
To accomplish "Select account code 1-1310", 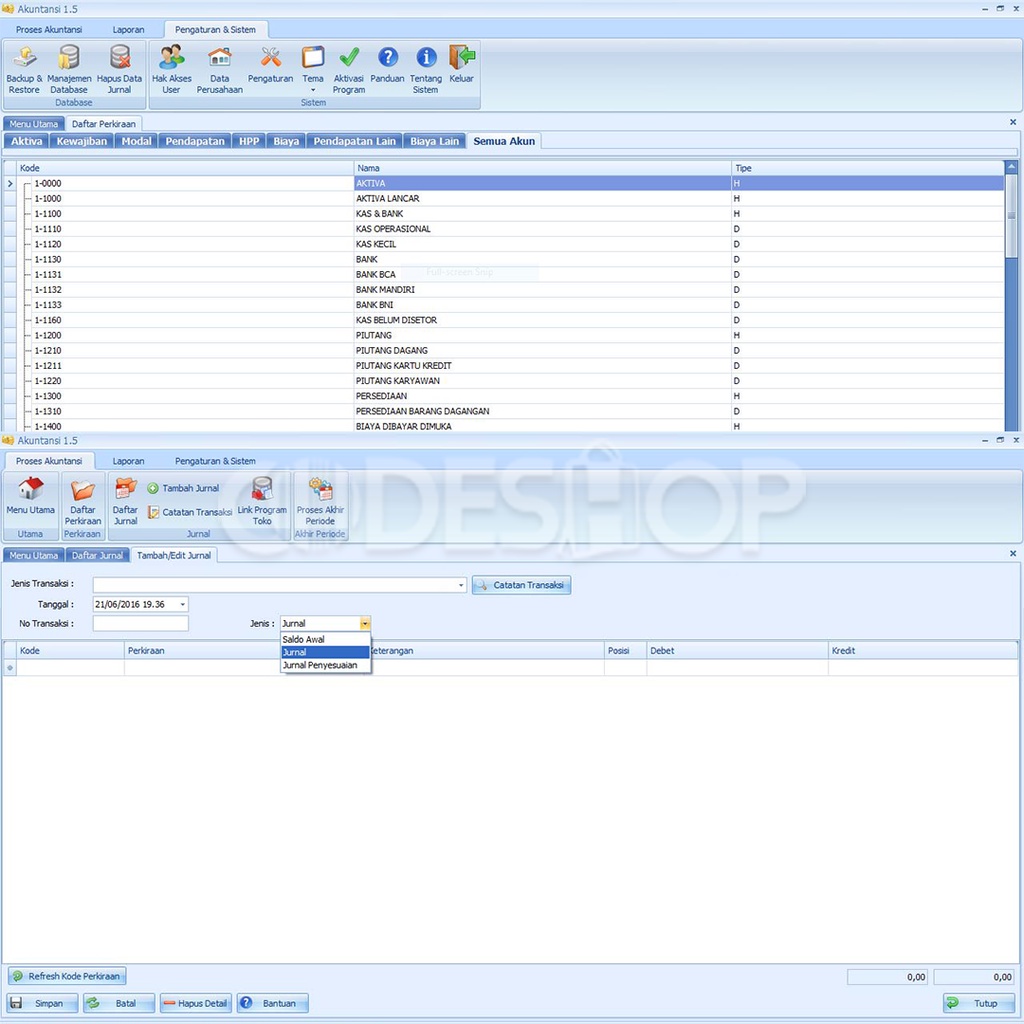I will (48, 411).
